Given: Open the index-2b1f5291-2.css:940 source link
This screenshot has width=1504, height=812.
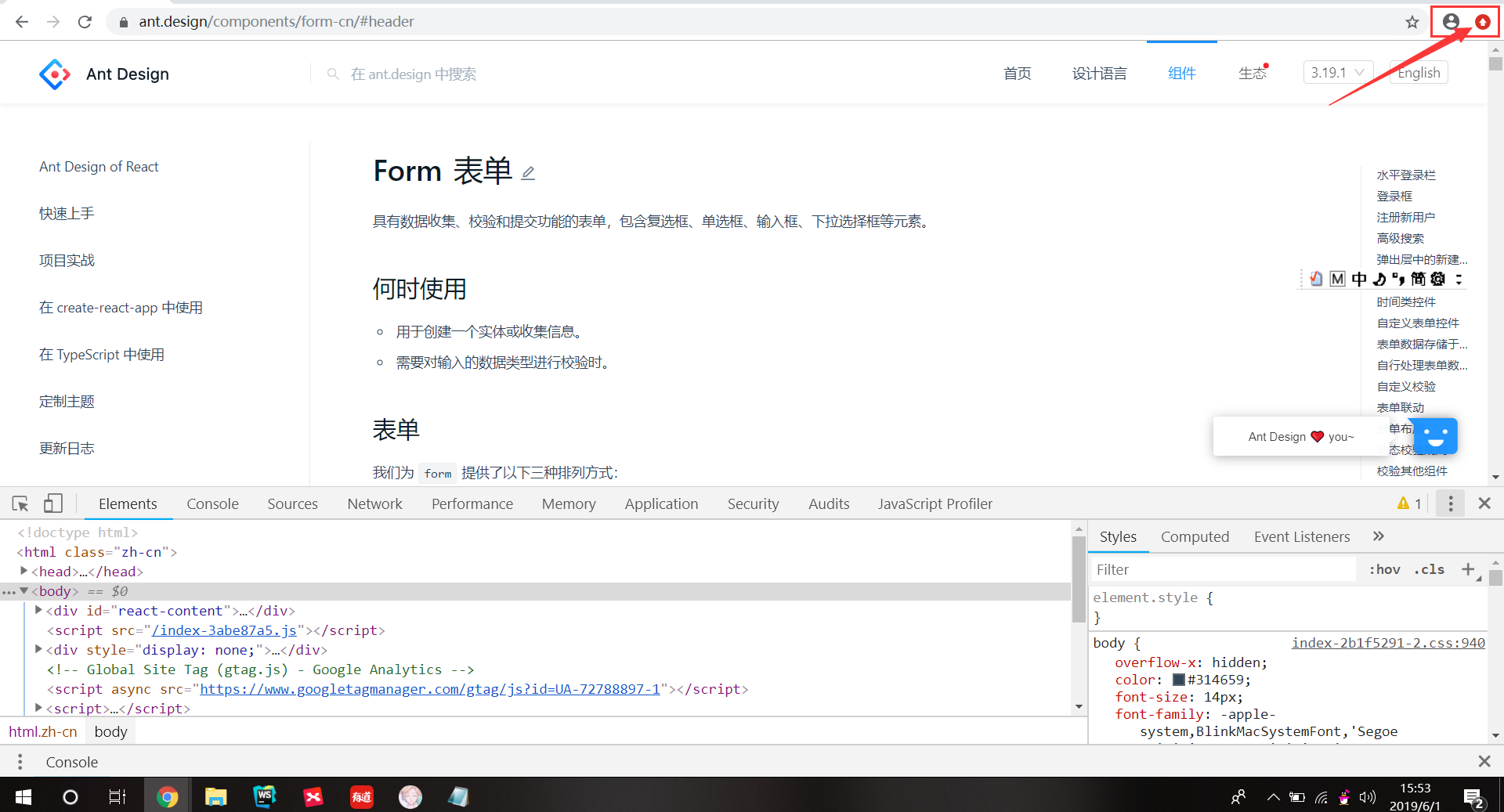Looking at the screenshot, I should coord(1388,642).
